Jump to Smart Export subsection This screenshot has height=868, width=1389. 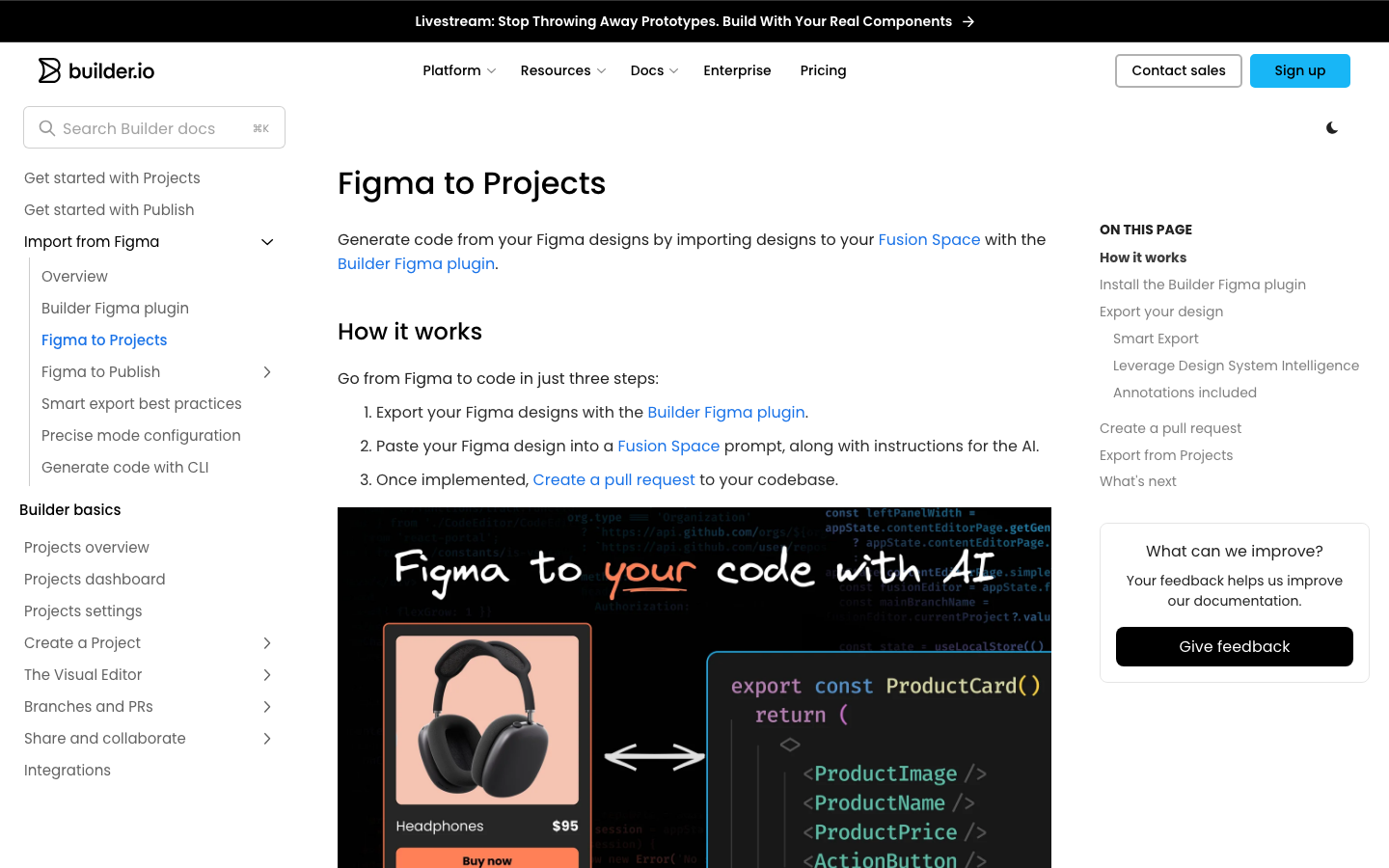click(1156, 339)
